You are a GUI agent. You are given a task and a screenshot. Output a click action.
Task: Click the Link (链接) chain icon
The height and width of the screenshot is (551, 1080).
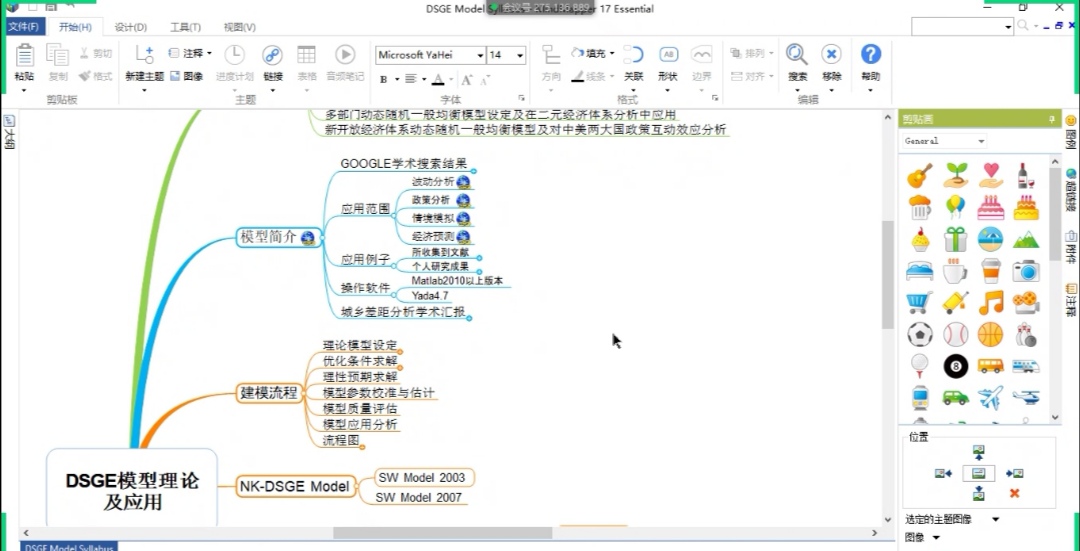coord(272,56)
